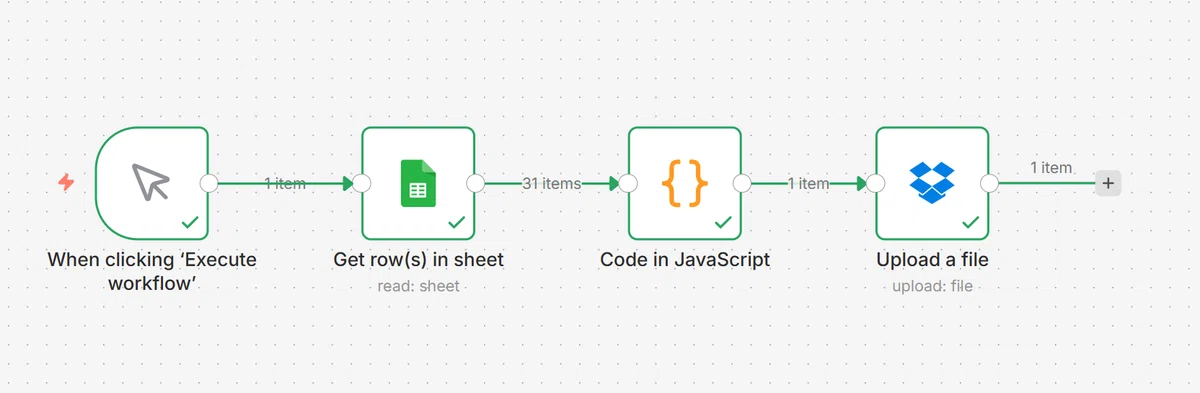Select the manual trigger cursor icon node
The height and width of the screenshot is (393, 1200).
point(152,183)
